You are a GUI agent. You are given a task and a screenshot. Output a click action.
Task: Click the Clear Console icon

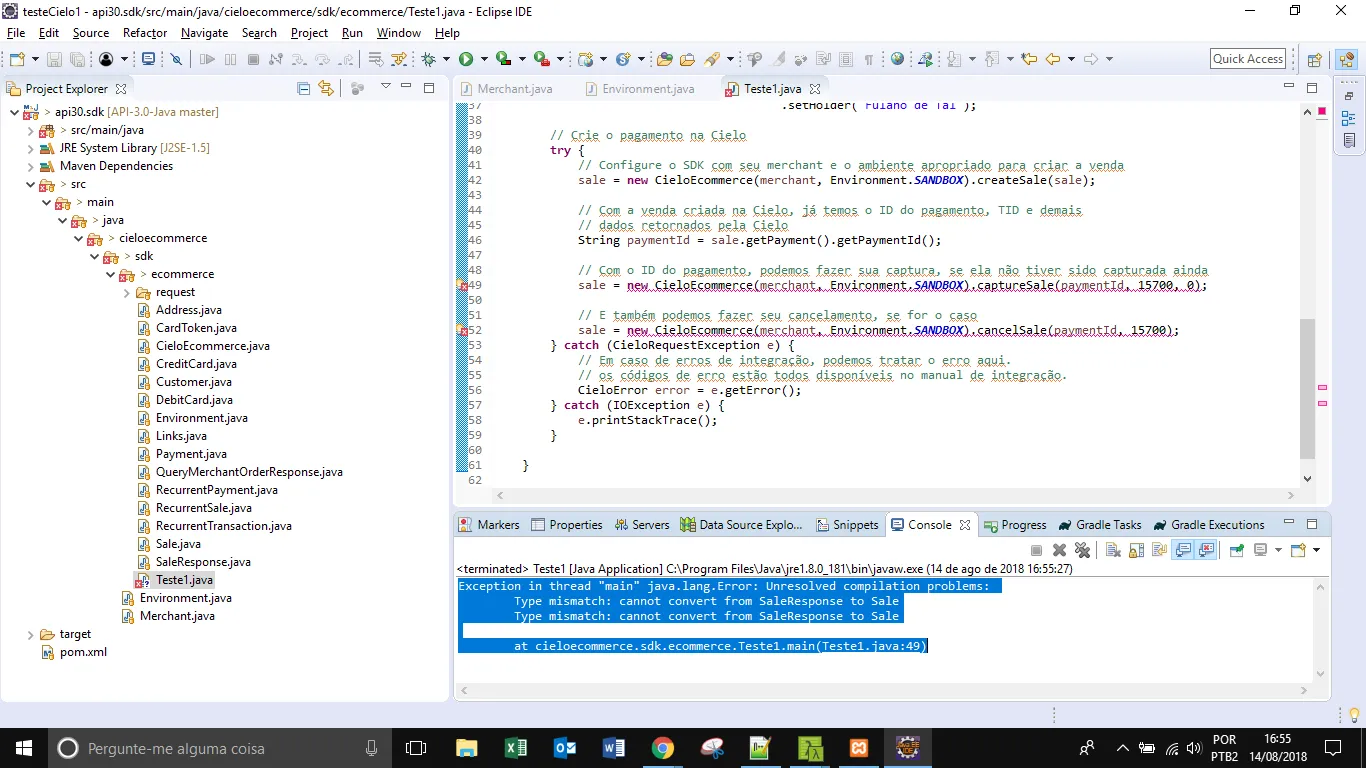pos(1113,550)
